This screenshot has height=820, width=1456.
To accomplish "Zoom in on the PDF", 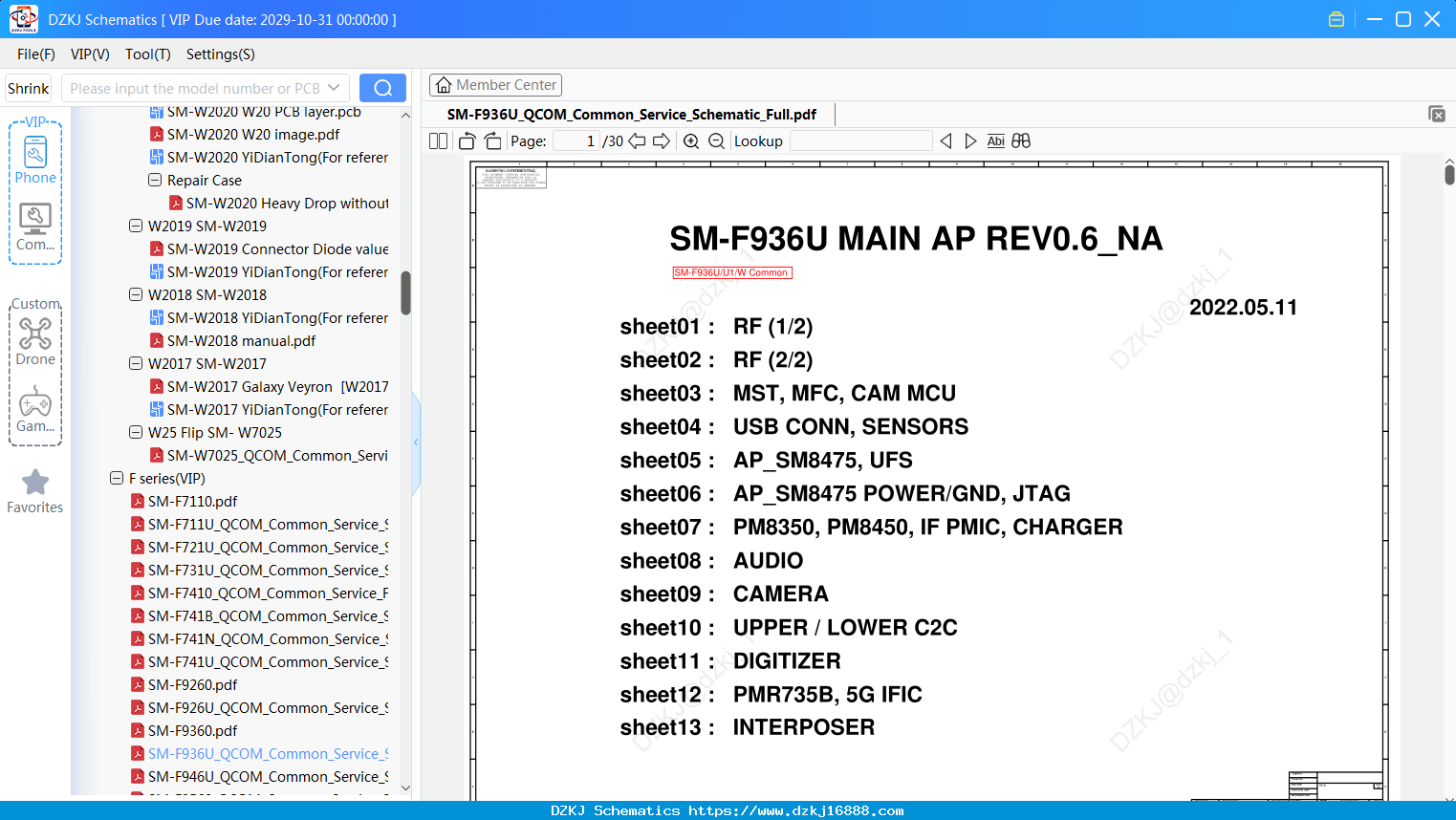I will click(691, 140).
